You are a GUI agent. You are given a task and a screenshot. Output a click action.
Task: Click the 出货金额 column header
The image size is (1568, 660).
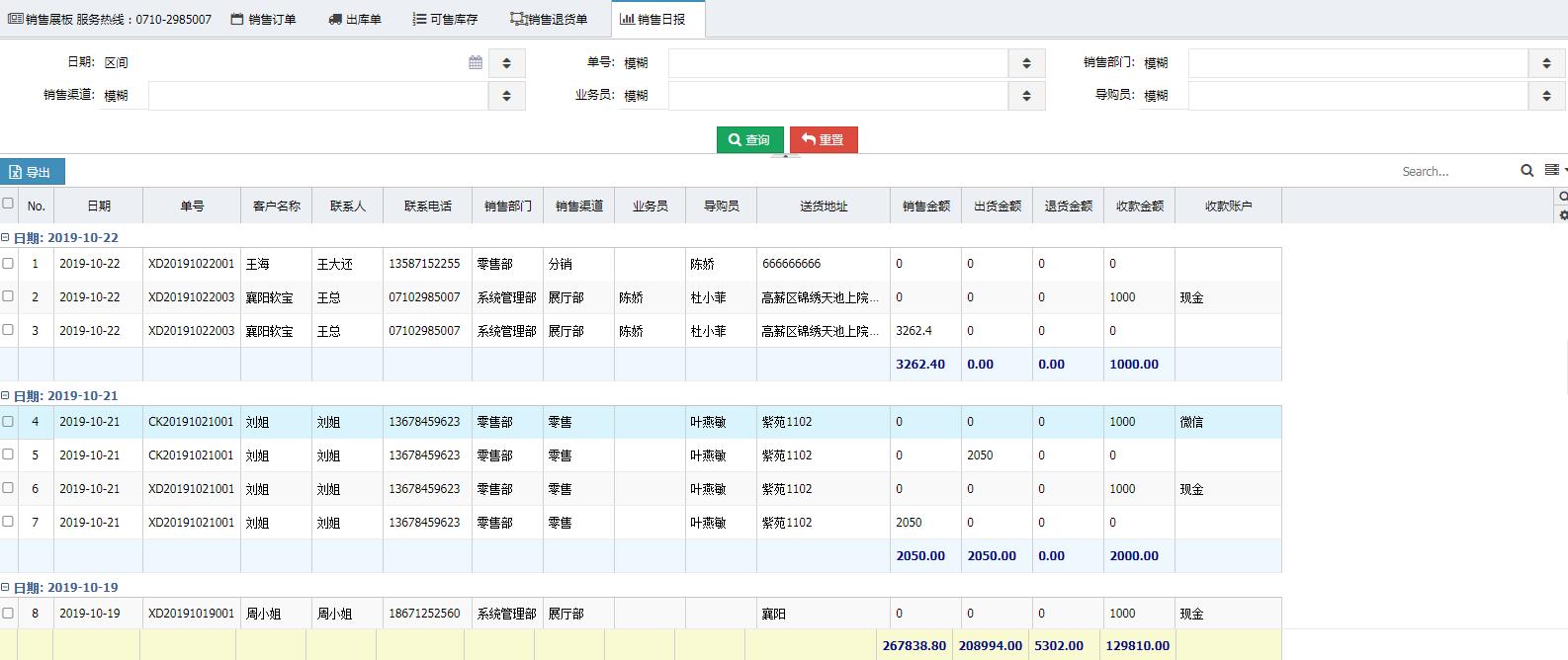[x=998, y=206]
